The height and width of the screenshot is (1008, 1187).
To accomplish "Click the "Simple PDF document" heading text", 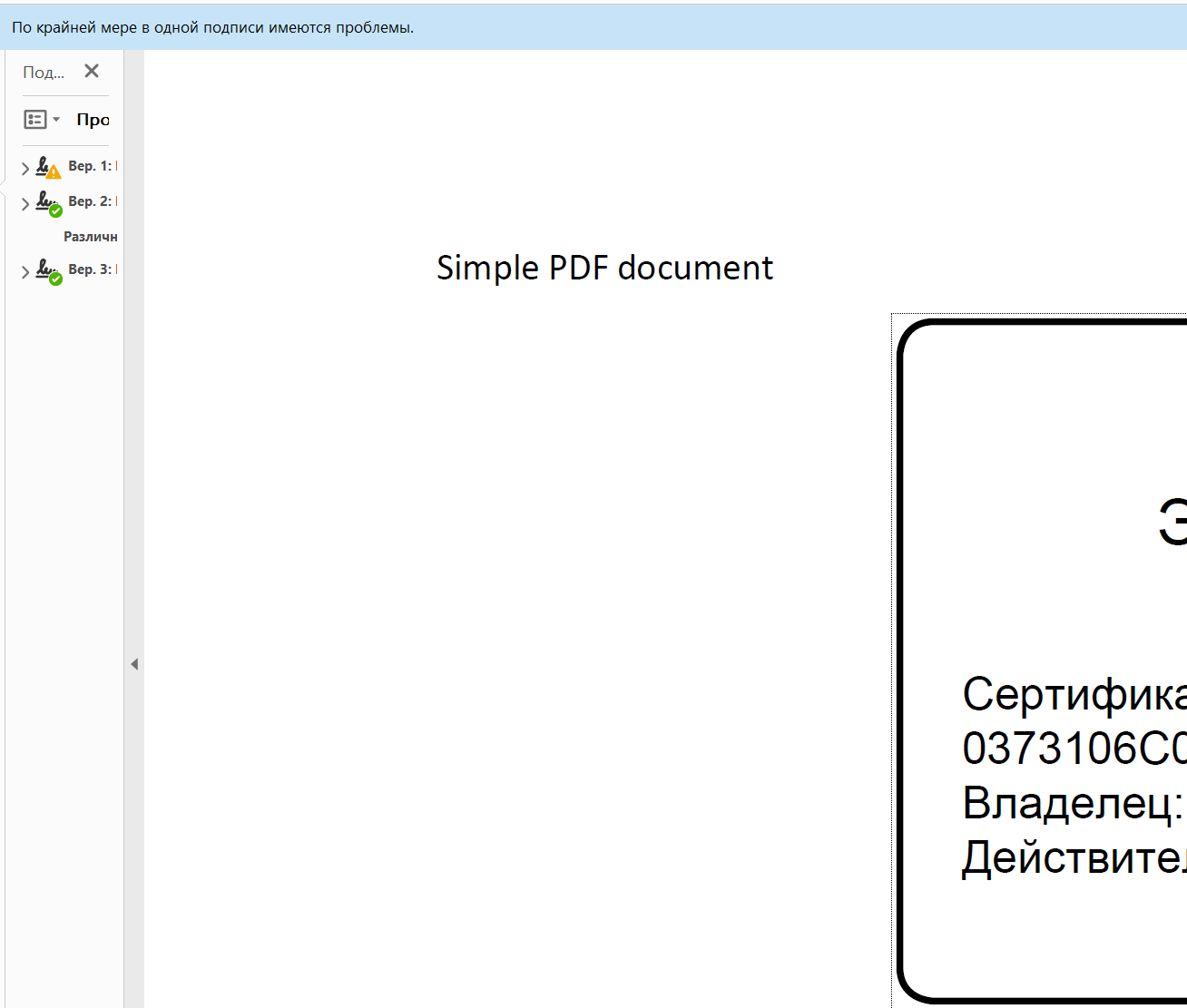I will coord(604,269).
